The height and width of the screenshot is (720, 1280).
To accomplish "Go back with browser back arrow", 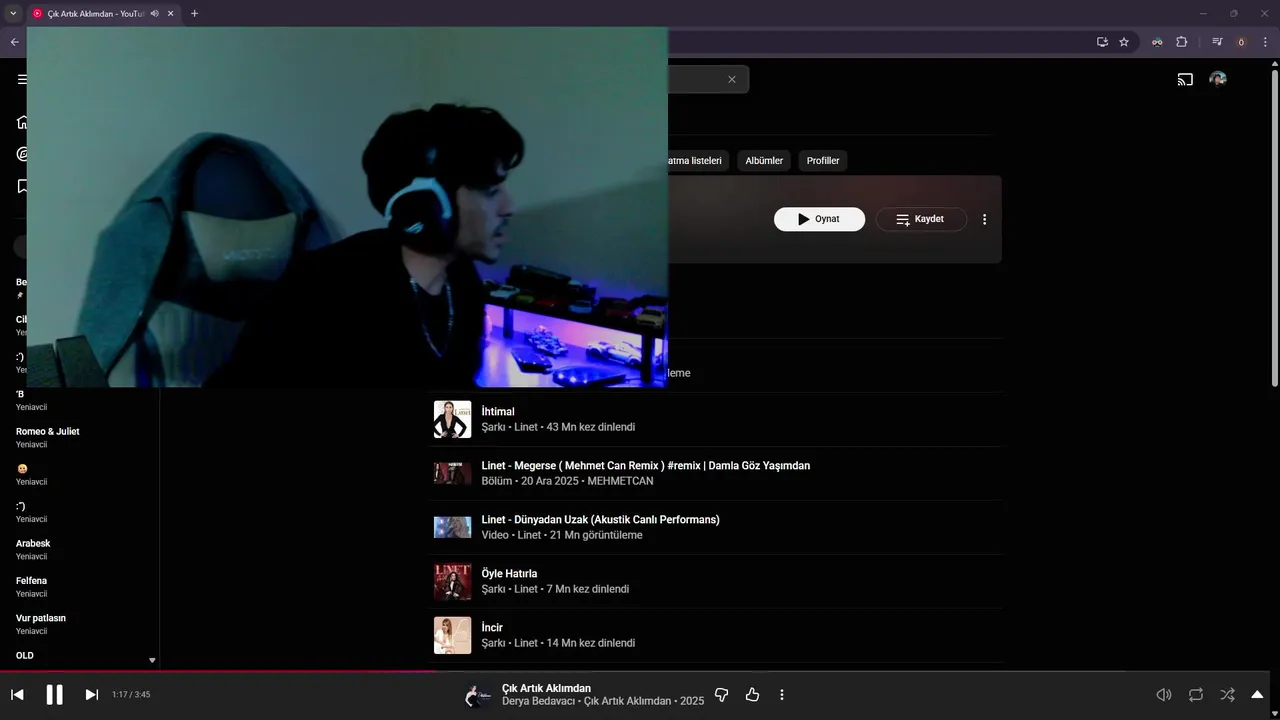I will [14, 42].
